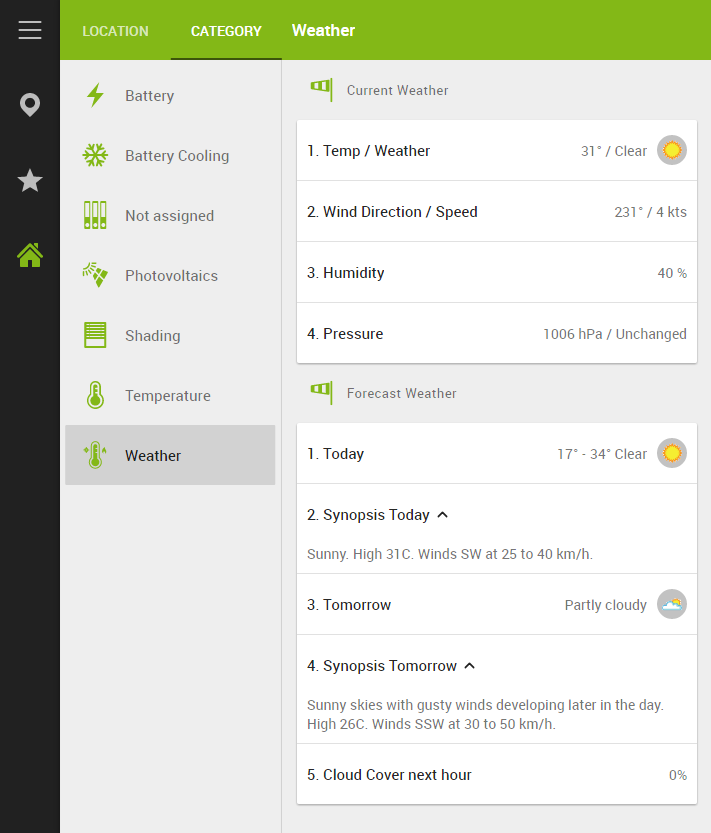Viewport: 711px width, 833px height.
Task: Click the Battery lightning bolt icon
Action: 95,96
